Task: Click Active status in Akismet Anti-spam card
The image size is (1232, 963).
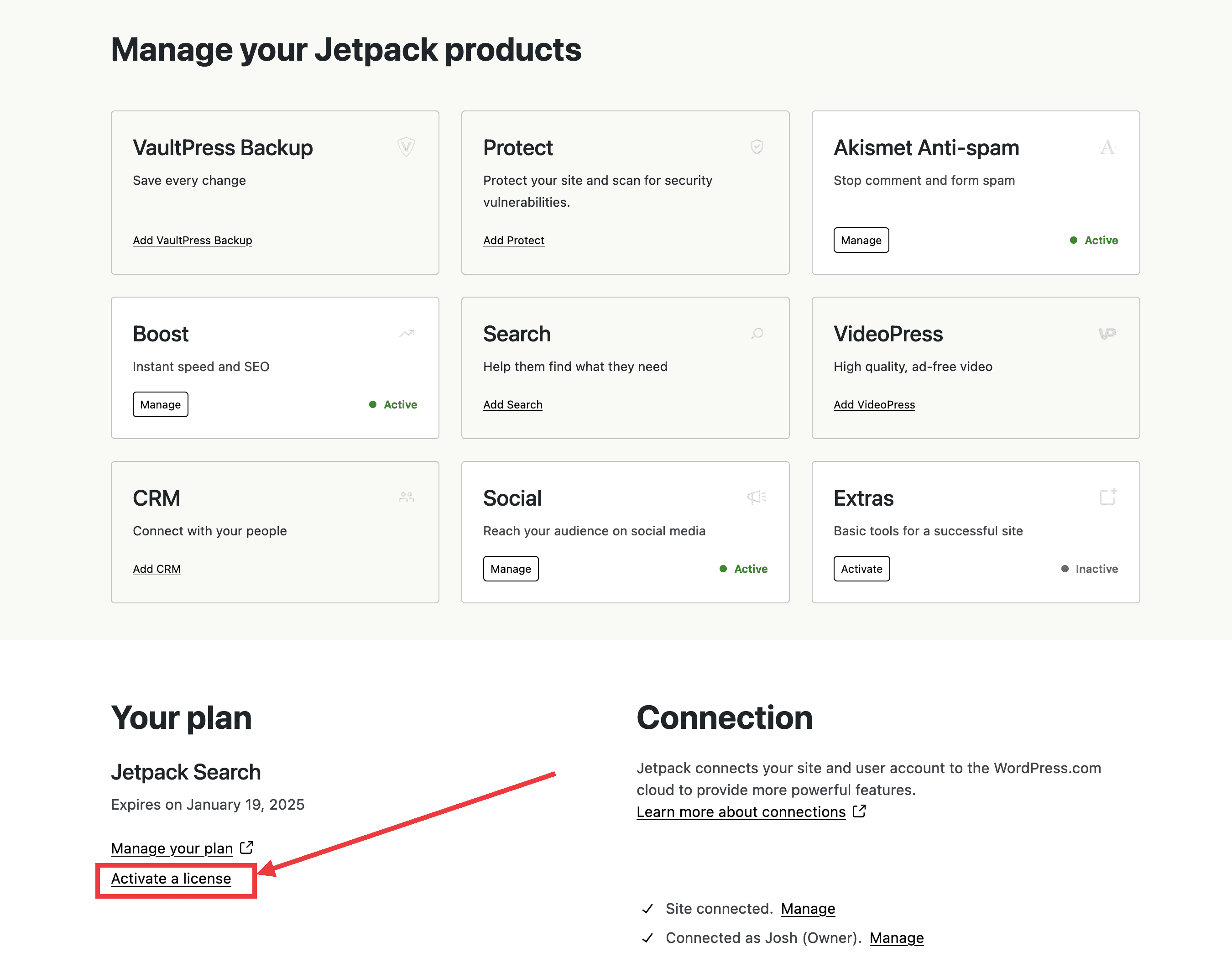Action: point(1094,241)
